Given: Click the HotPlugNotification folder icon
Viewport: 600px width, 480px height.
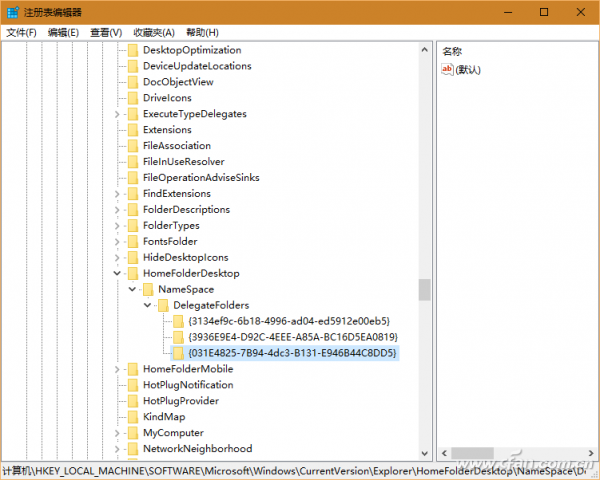Looking at the screenshot, I should click(133, 385).
